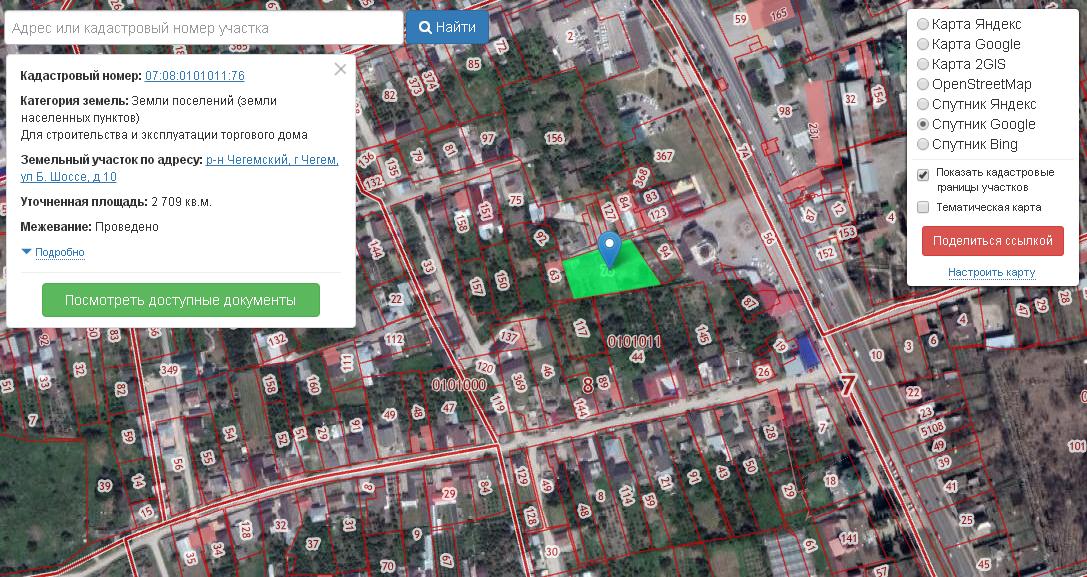This screenshot has width=1087, height=577.
Task: Close the parcel info panel
Action: (340, 70)
